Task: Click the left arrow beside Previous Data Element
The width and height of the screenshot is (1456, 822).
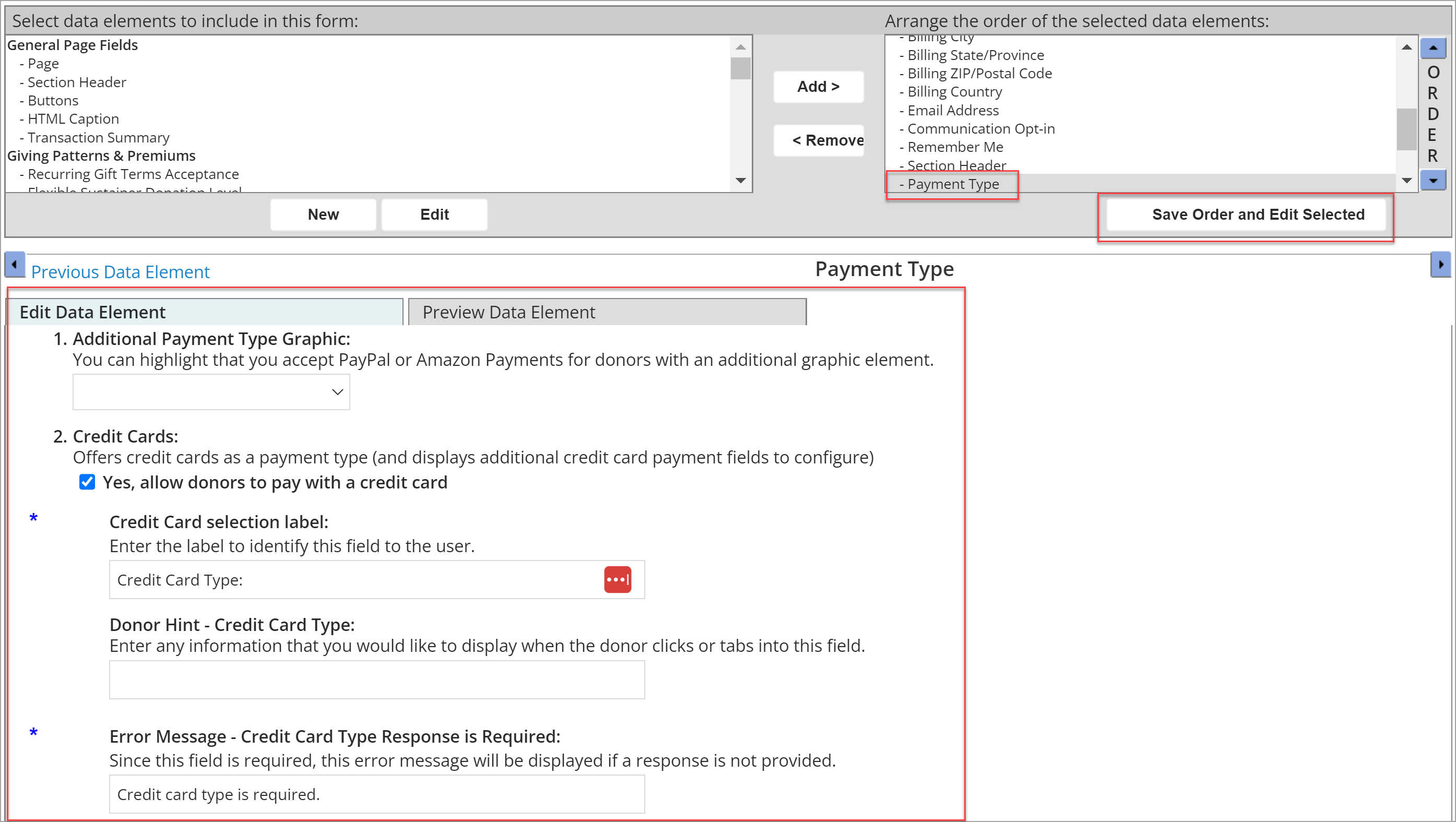Action: (15, 265)
